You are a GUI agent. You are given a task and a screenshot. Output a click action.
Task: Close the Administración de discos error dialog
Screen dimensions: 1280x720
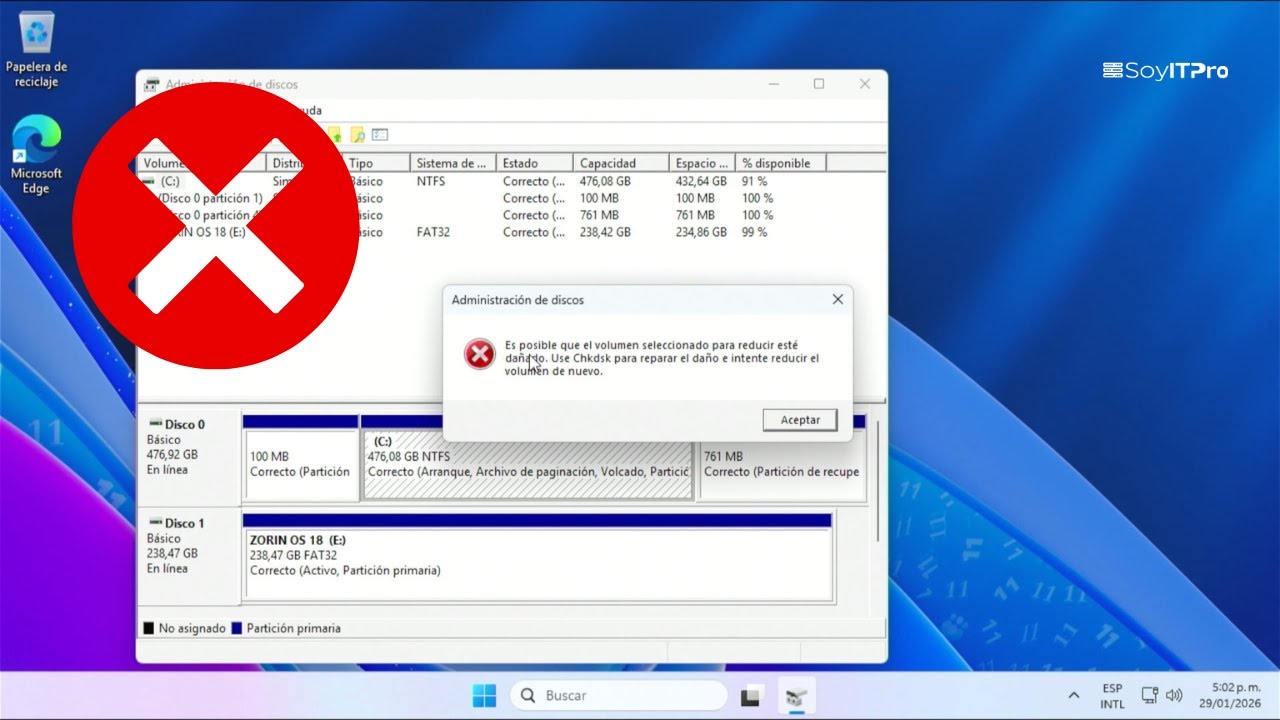click(838, 299)
